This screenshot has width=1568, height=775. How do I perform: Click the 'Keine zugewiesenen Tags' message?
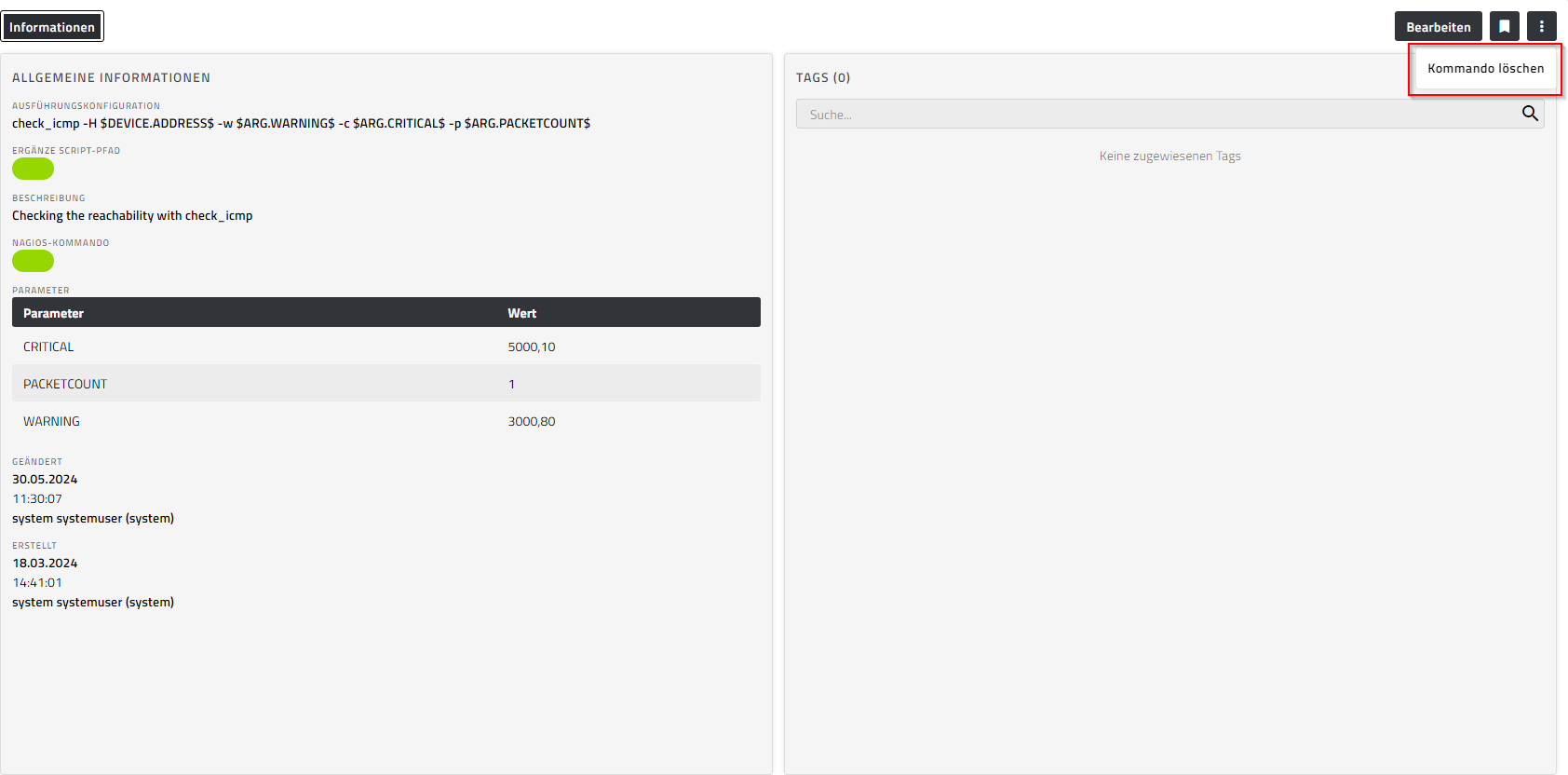coord(1169,156)
